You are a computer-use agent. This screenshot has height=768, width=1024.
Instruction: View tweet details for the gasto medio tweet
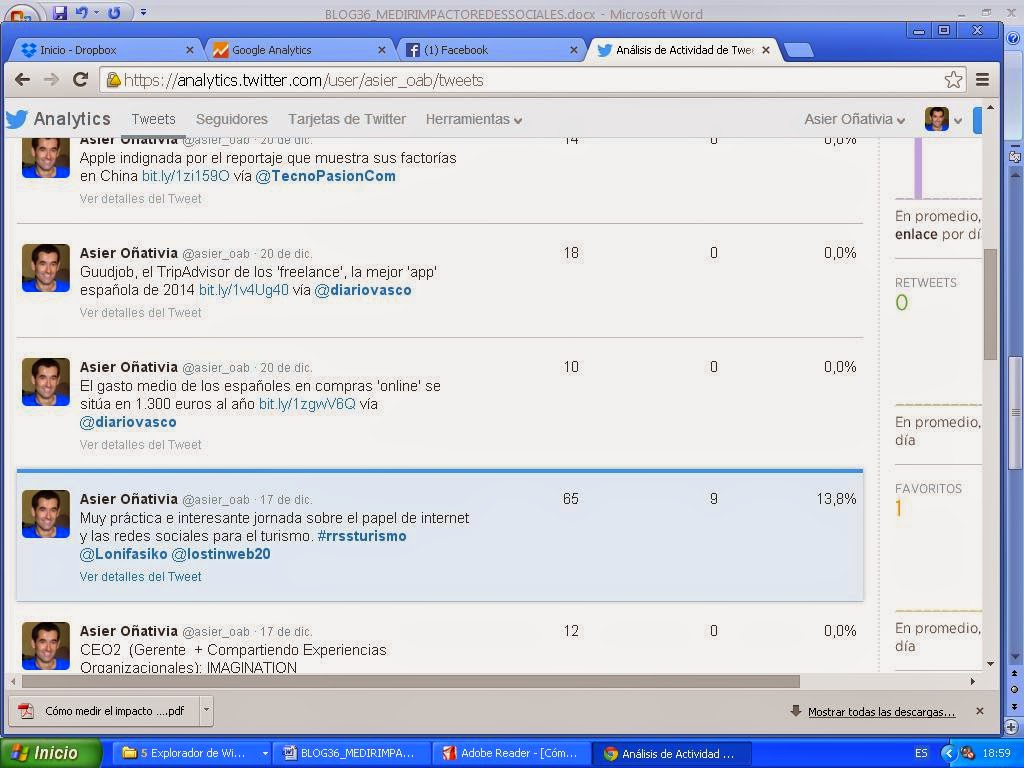click(x=140, y=445)
